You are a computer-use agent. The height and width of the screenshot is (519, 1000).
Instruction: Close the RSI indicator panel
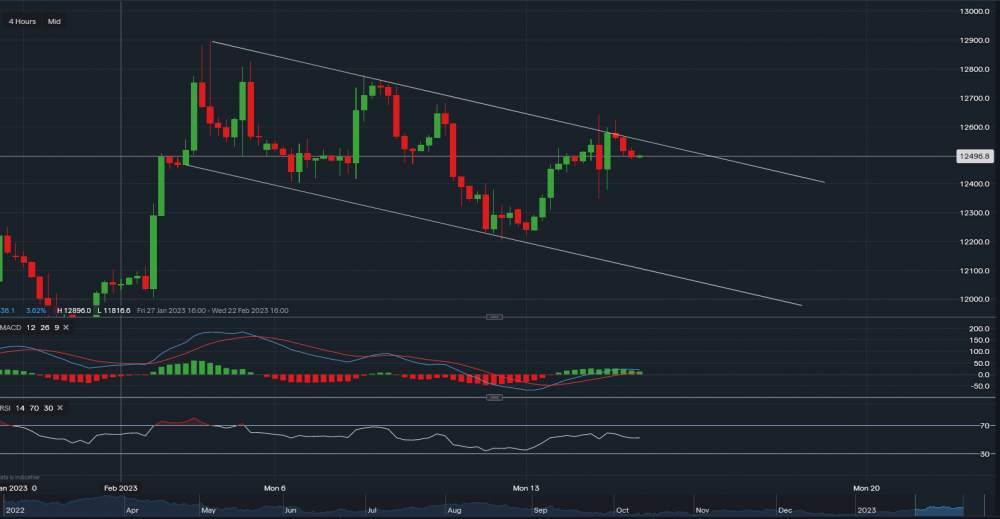click(61, 408)
